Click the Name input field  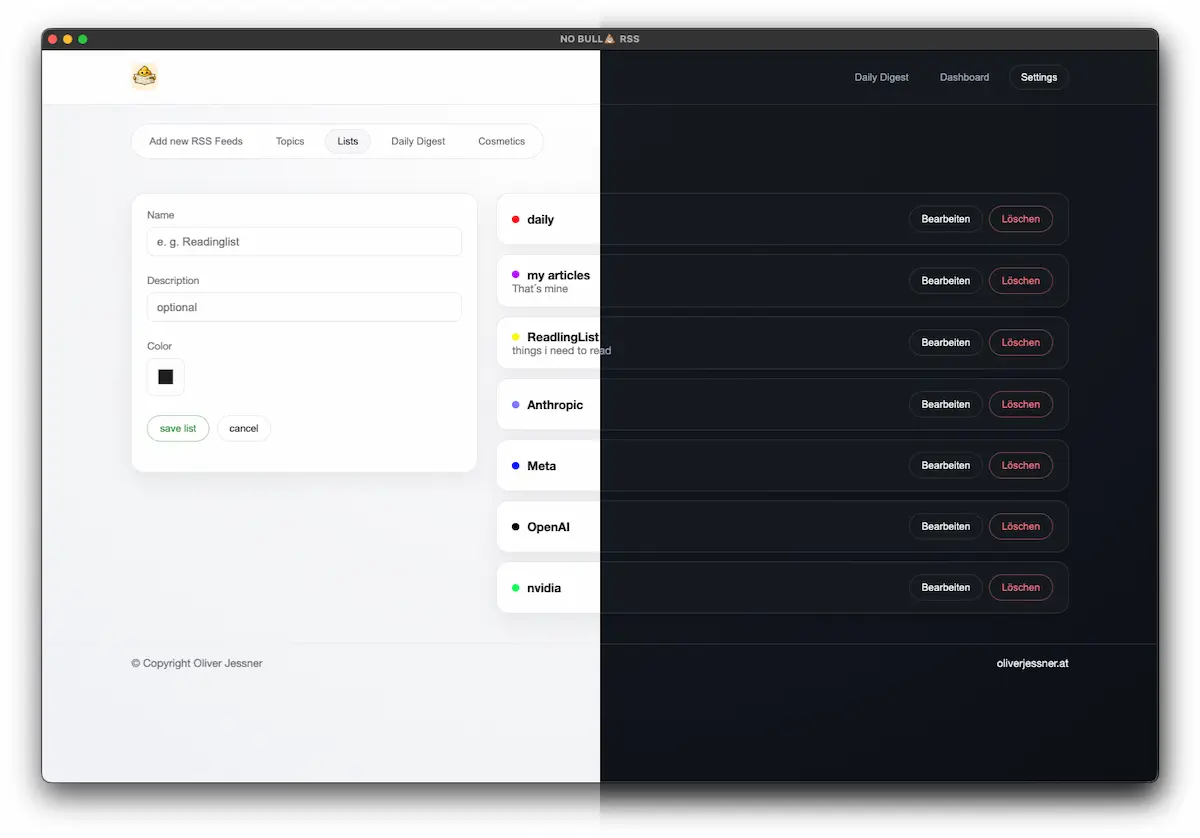(304, 242)
